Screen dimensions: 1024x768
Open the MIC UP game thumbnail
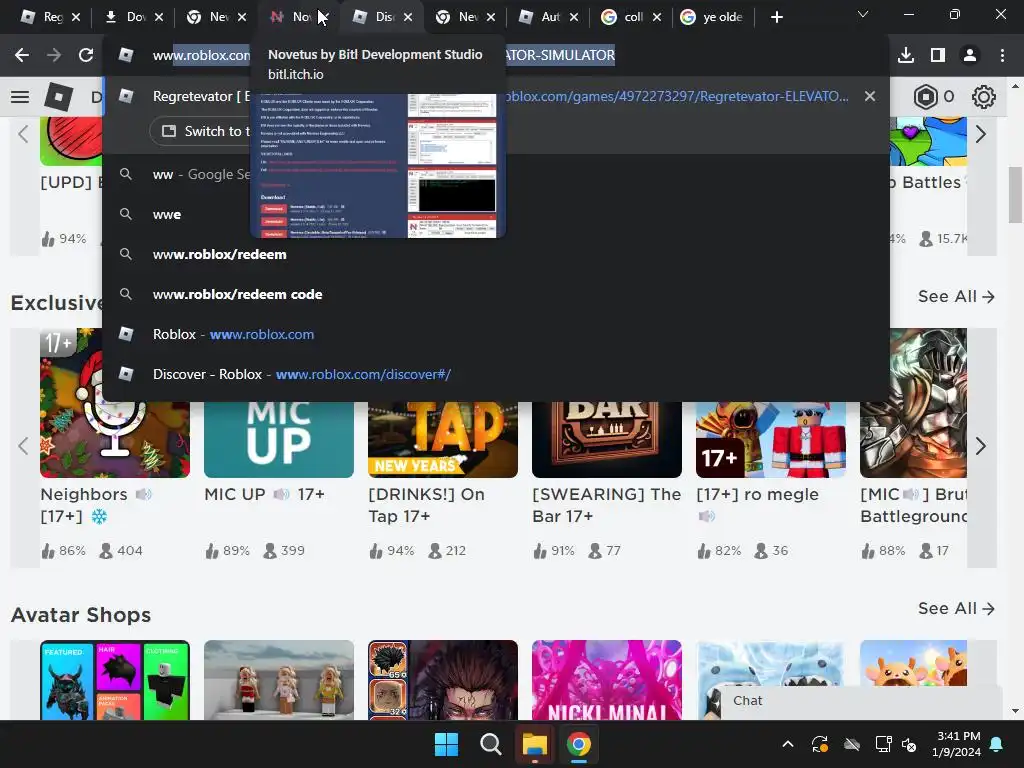279,440
